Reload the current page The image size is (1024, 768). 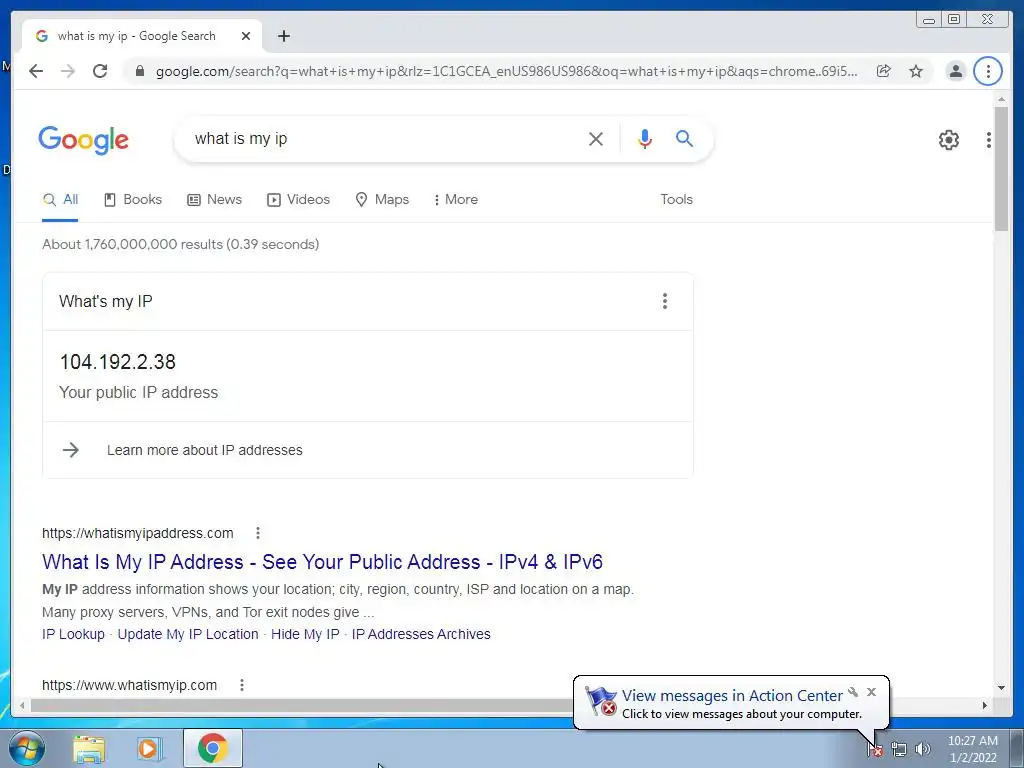pos(100,71)
